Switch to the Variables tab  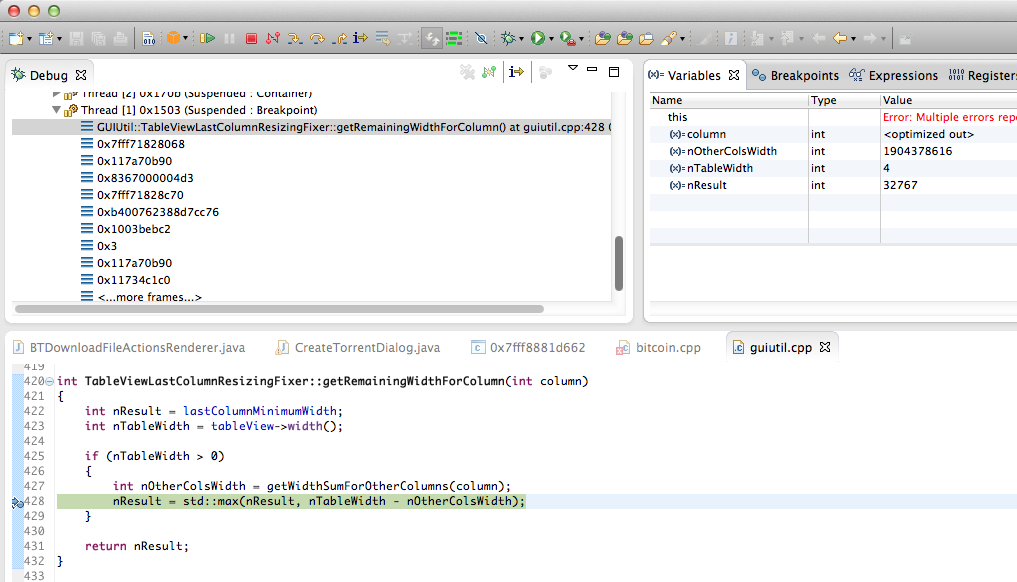[694, 75]
